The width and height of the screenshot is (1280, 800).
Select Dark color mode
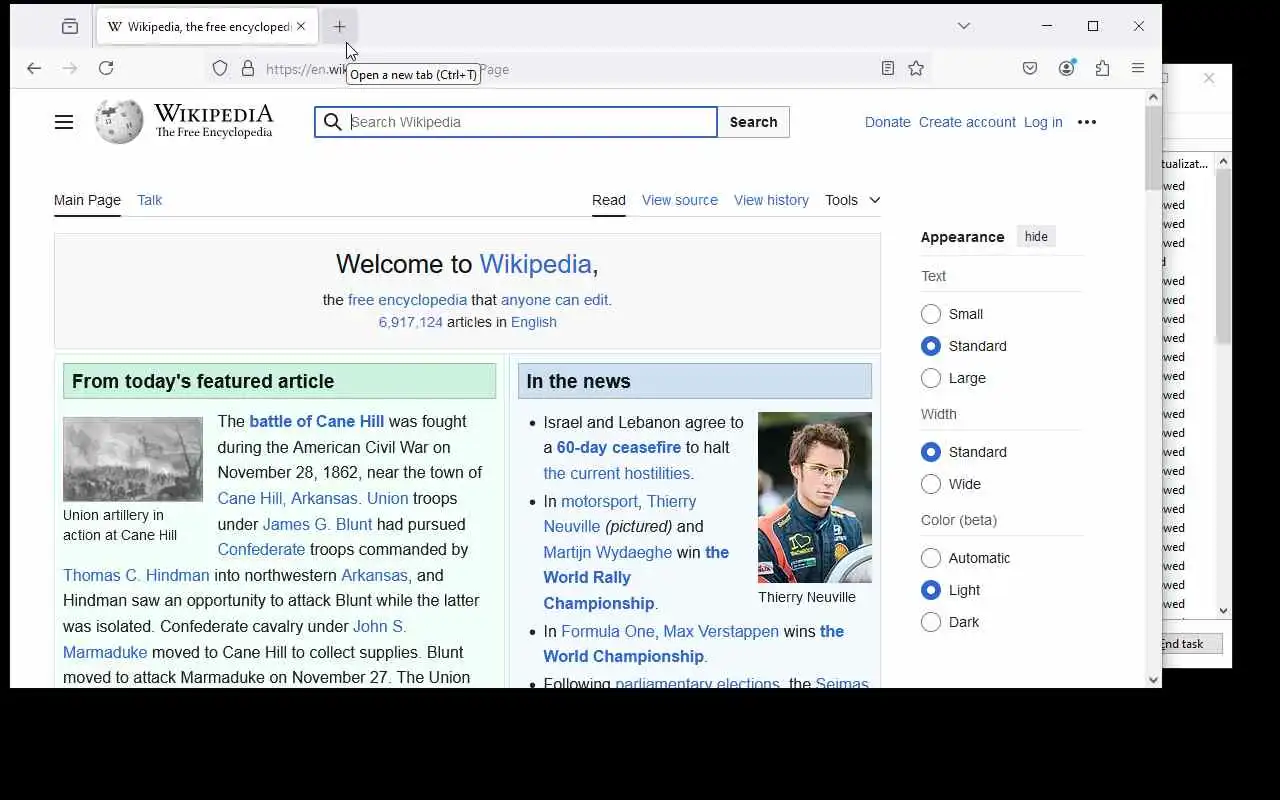(931, 622)
